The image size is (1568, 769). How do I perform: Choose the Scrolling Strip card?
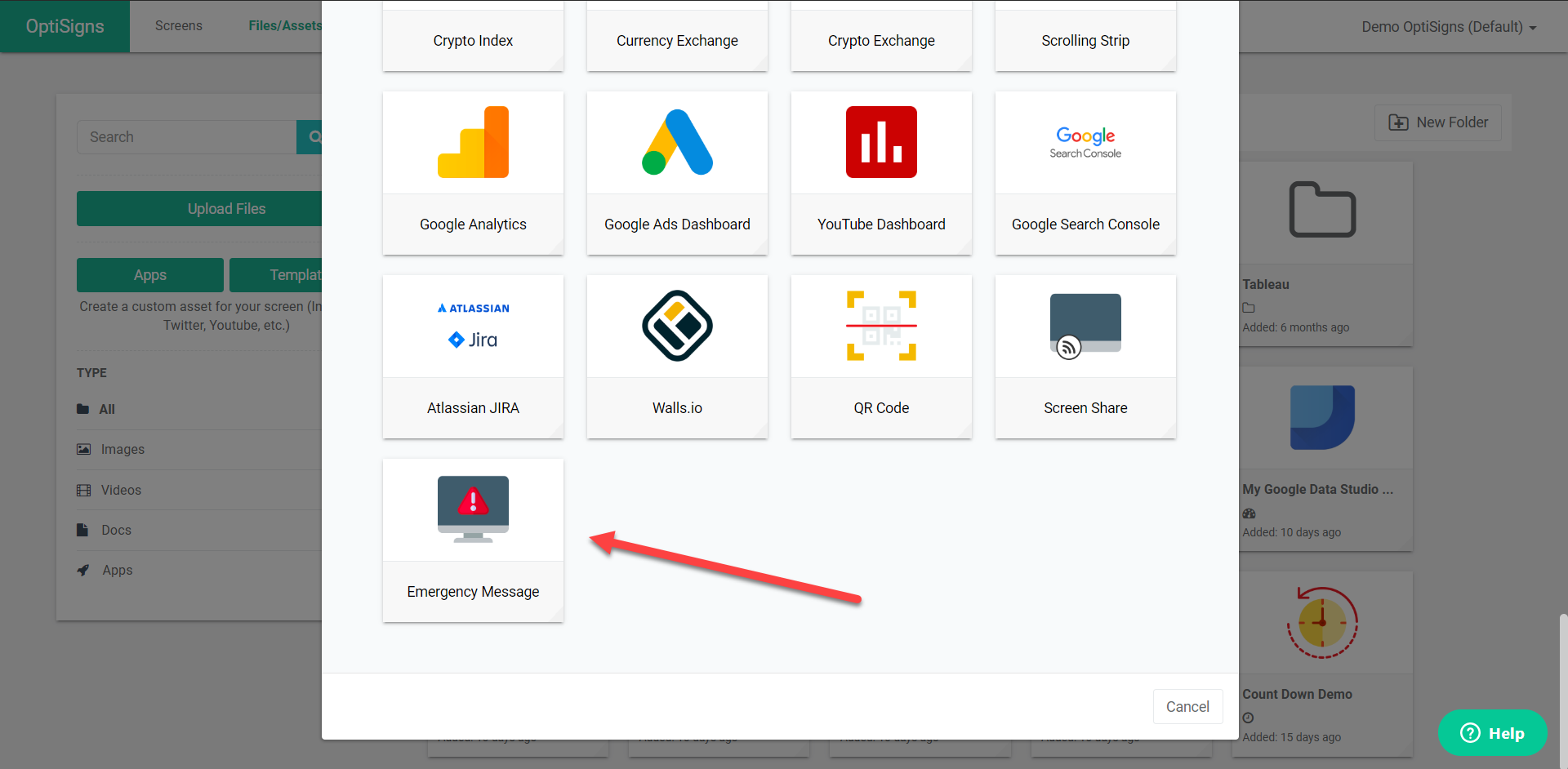pyautogui.click(x=1085, y=36)
